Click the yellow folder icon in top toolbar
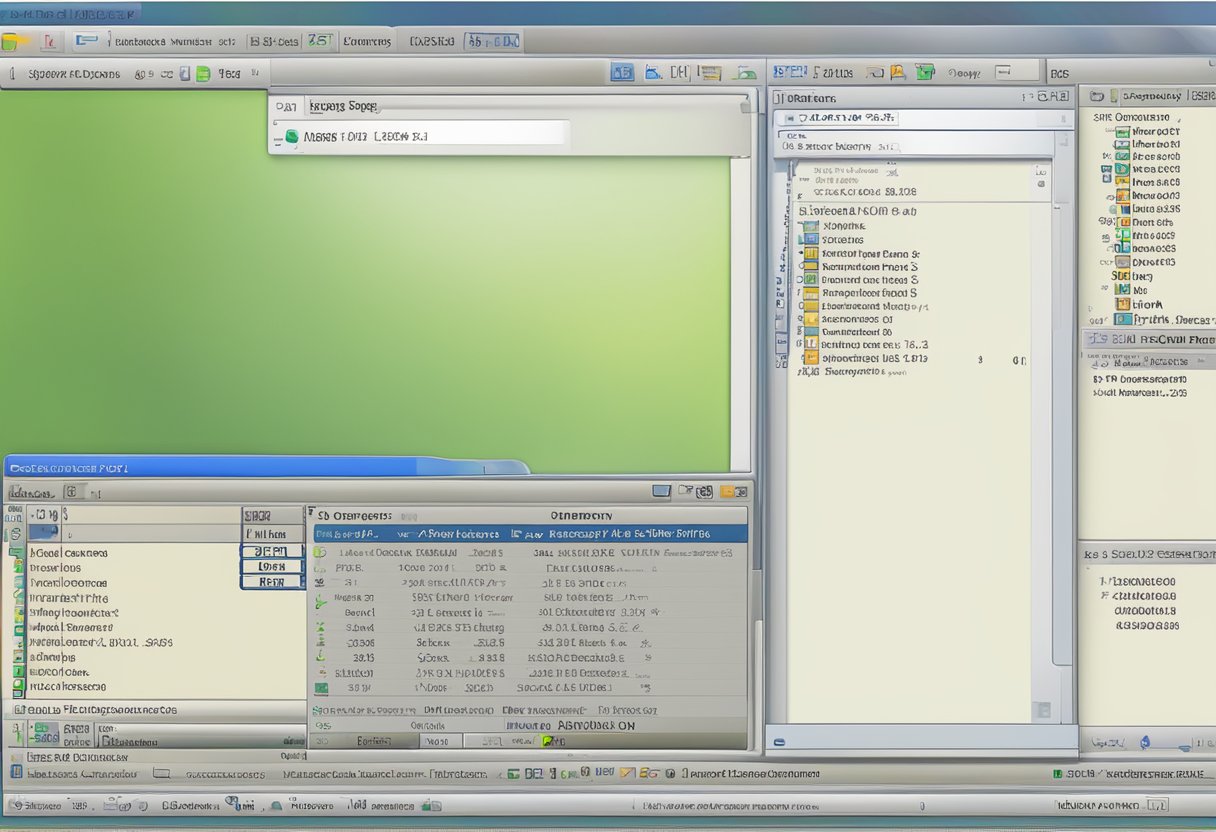This screenshot has width=1216, height=832. point(13,41)
